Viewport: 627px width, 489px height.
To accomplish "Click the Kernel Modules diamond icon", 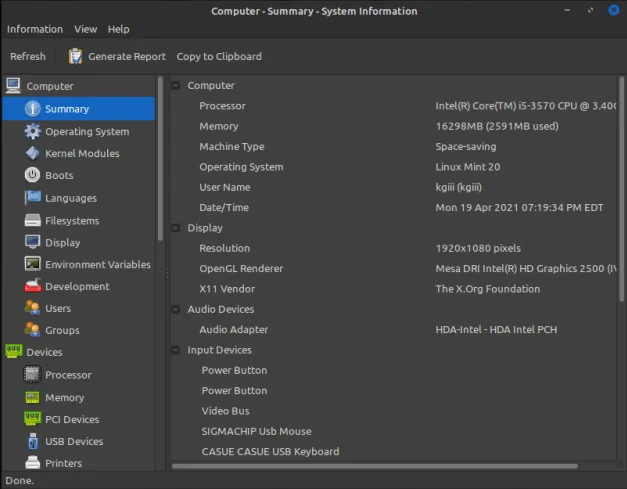I will tap(32, 153).
